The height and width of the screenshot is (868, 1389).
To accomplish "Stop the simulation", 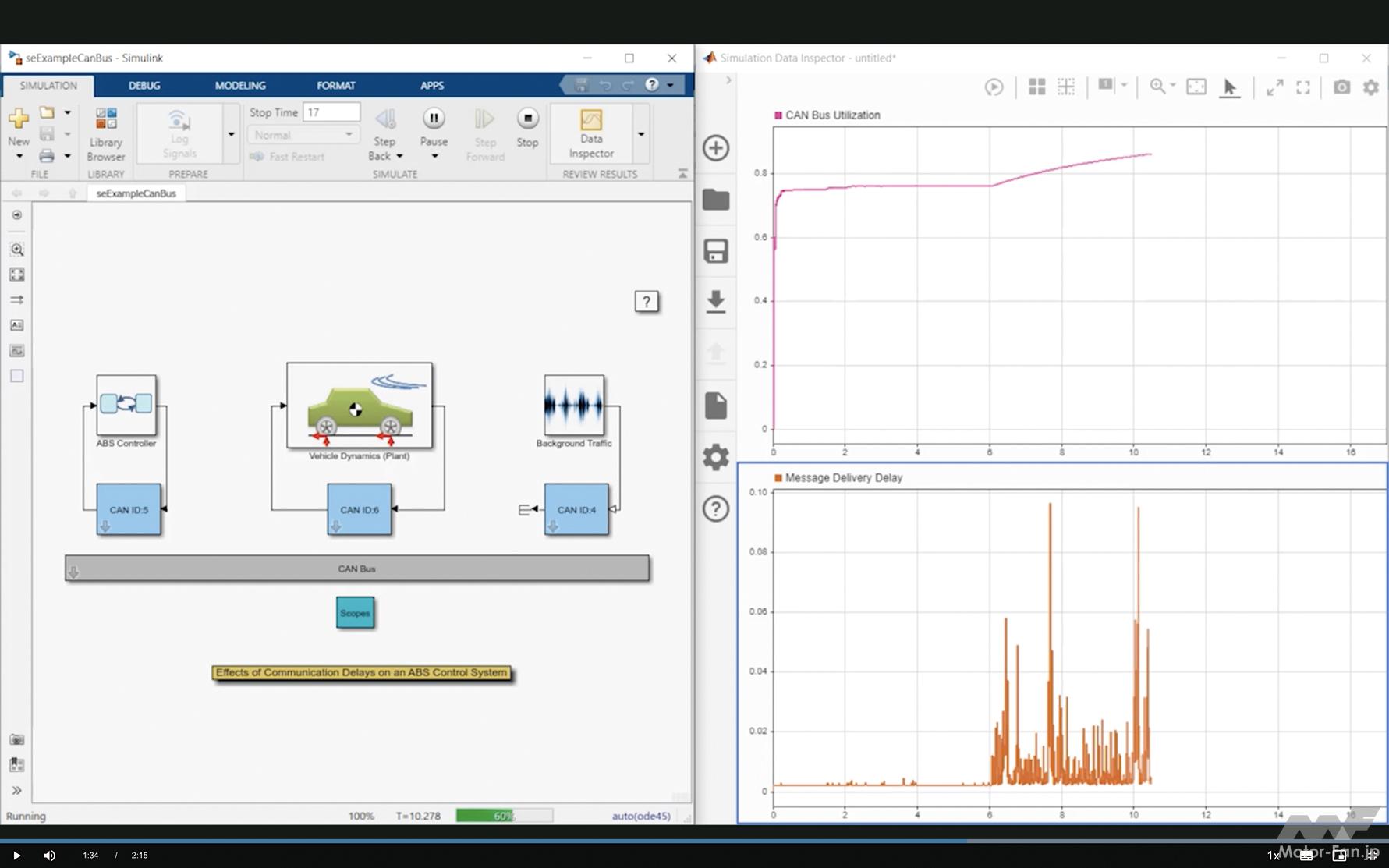I will pyautogui.click(x=527, y=119).
